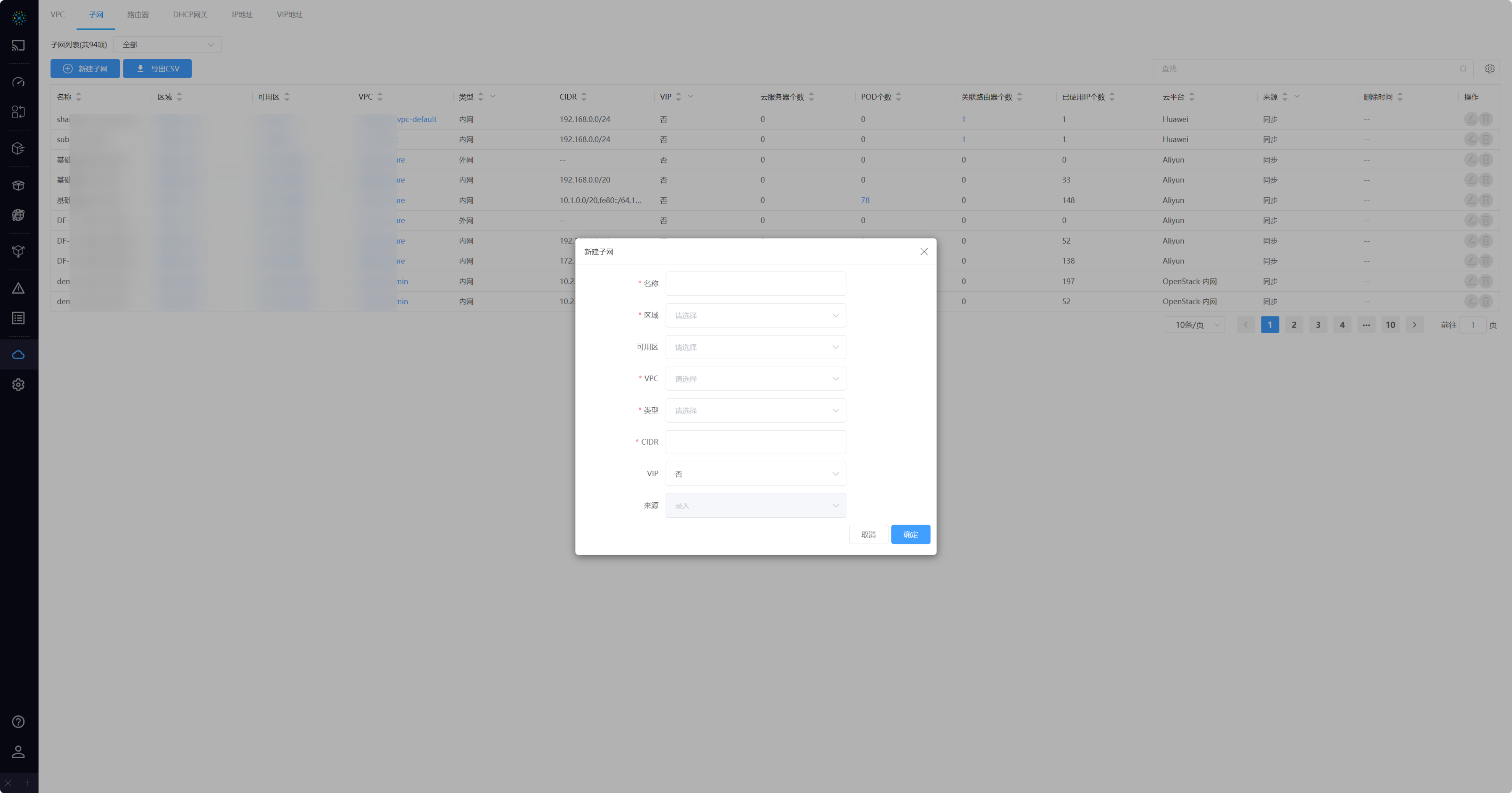Open the user profile icon in the sidebar
This screenshot has width=1512, height=794.
click(x=18, y=752)
